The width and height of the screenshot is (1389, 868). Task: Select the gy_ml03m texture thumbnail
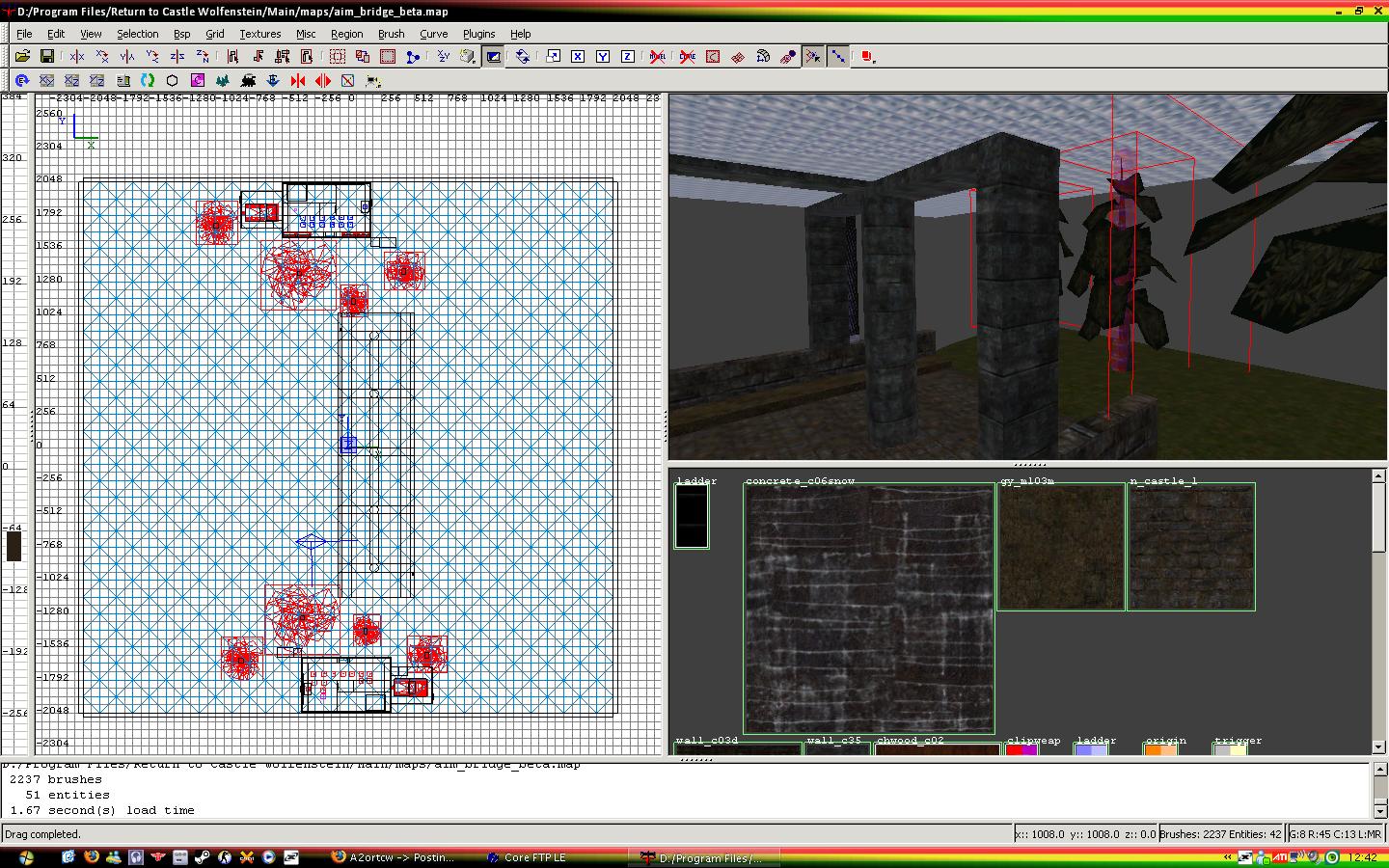pos(1061,547)
